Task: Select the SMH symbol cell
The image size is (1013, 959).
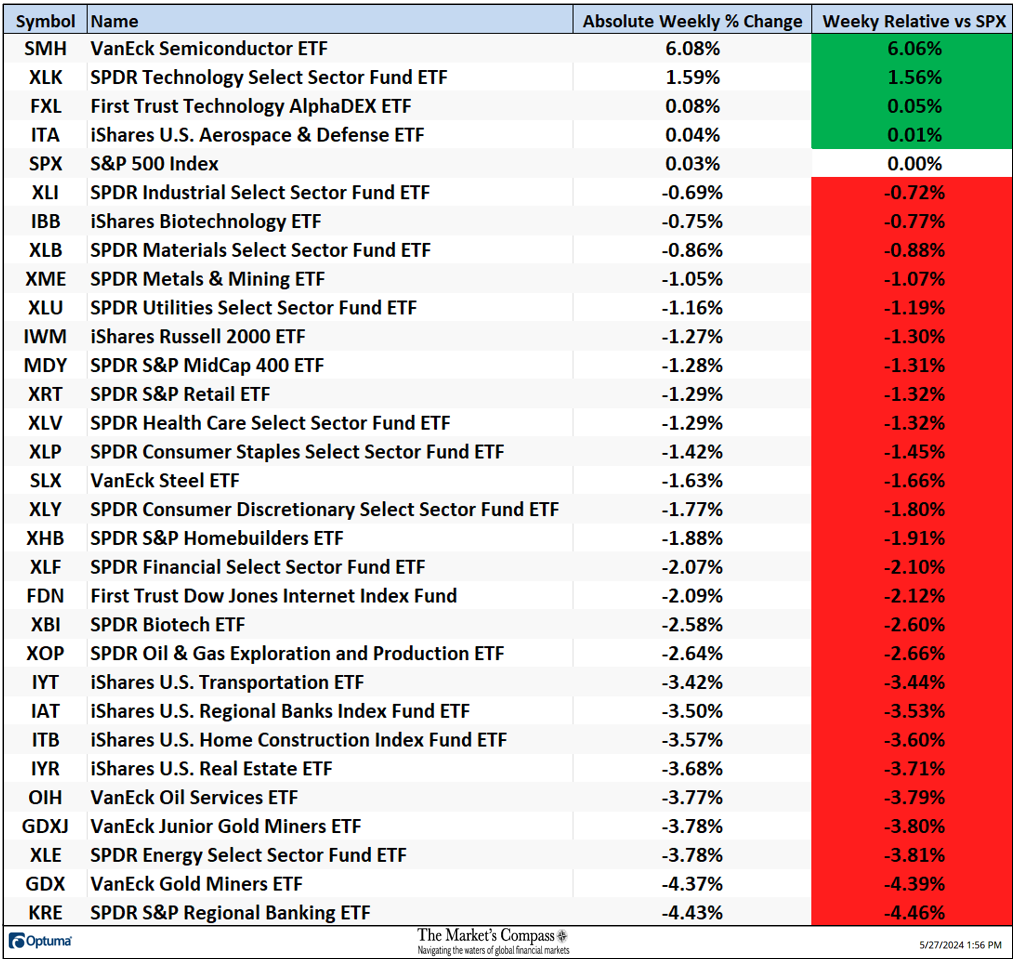Action: [x=45, y=48]
